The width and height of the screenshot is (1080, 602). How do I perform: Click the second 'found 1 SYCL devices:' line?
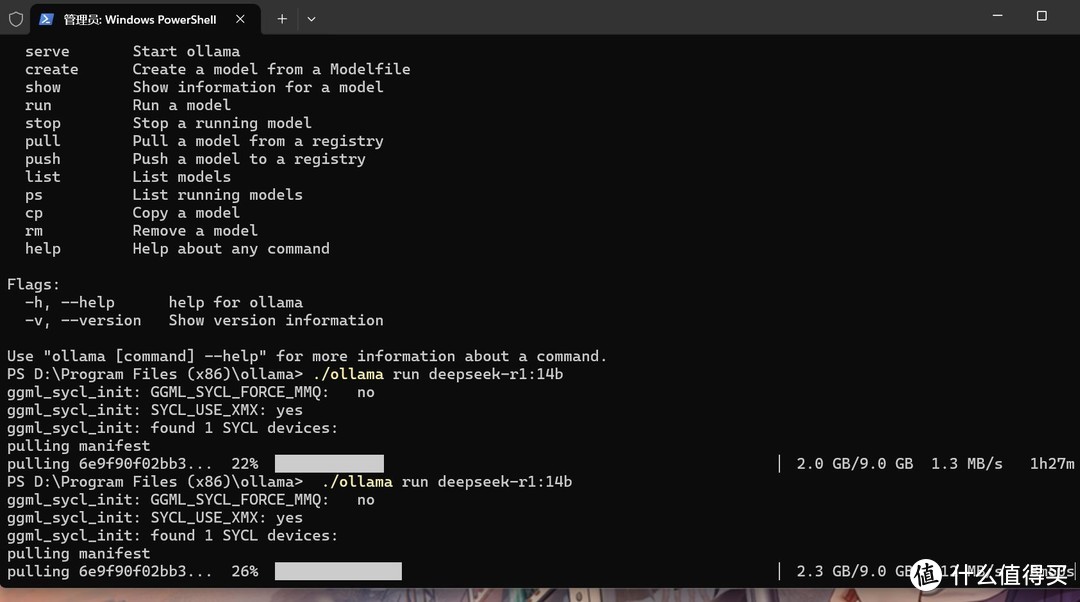tap(173, 535)
